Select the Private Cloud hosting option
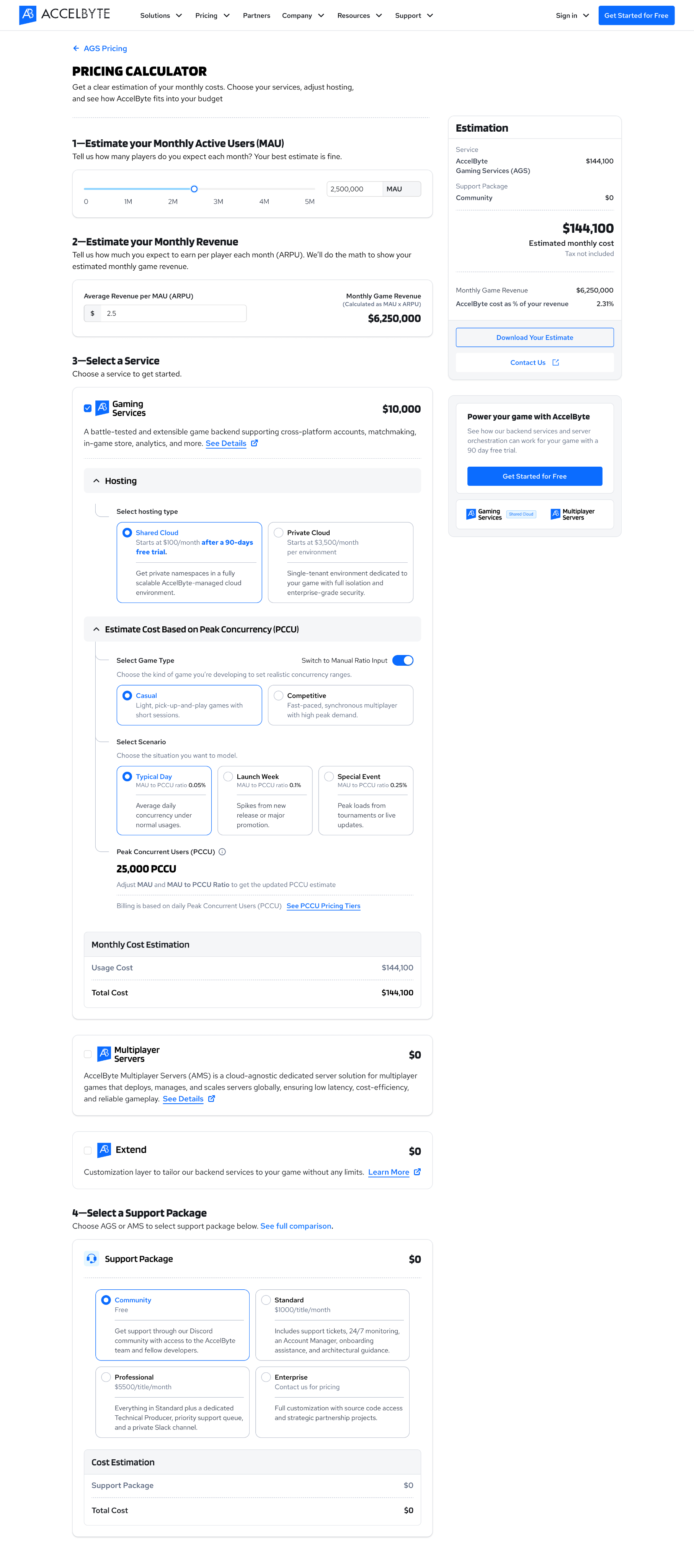The image size is (694, 1568). click(279, 532)
